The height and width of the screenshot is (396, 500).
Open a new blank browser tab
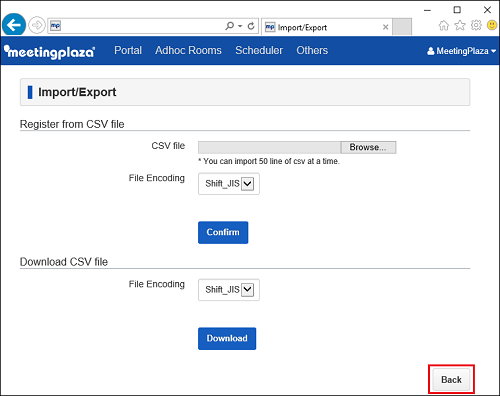[x=402, y=27]
